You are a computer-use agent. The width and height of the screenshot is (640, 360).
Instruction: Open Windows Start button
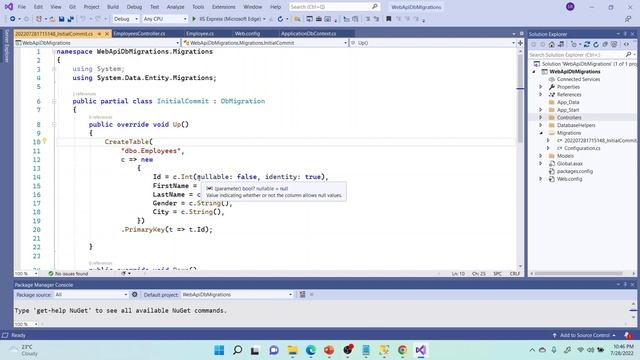point(219,350)
